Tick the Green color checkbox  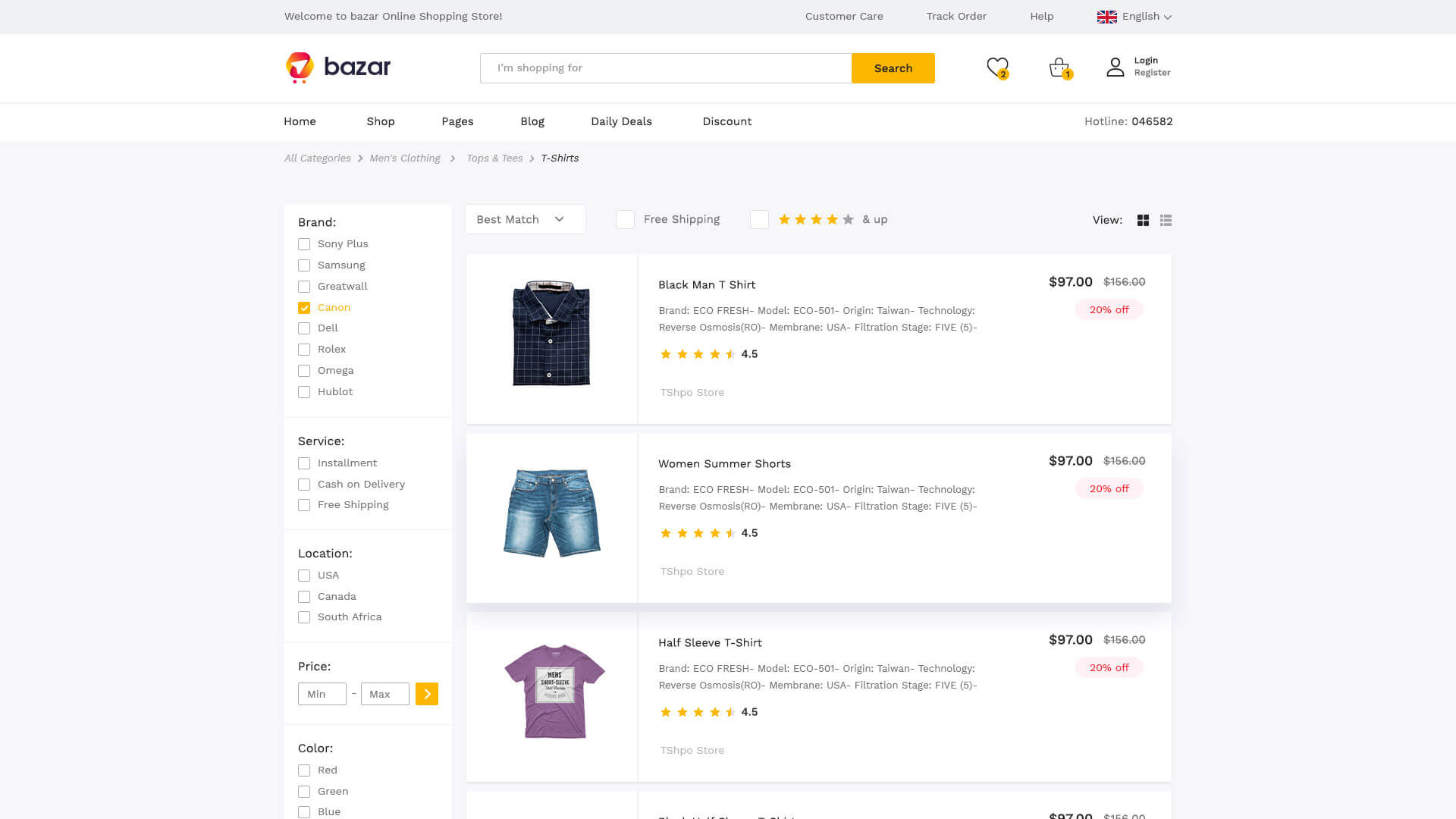[x=304, y=792]
